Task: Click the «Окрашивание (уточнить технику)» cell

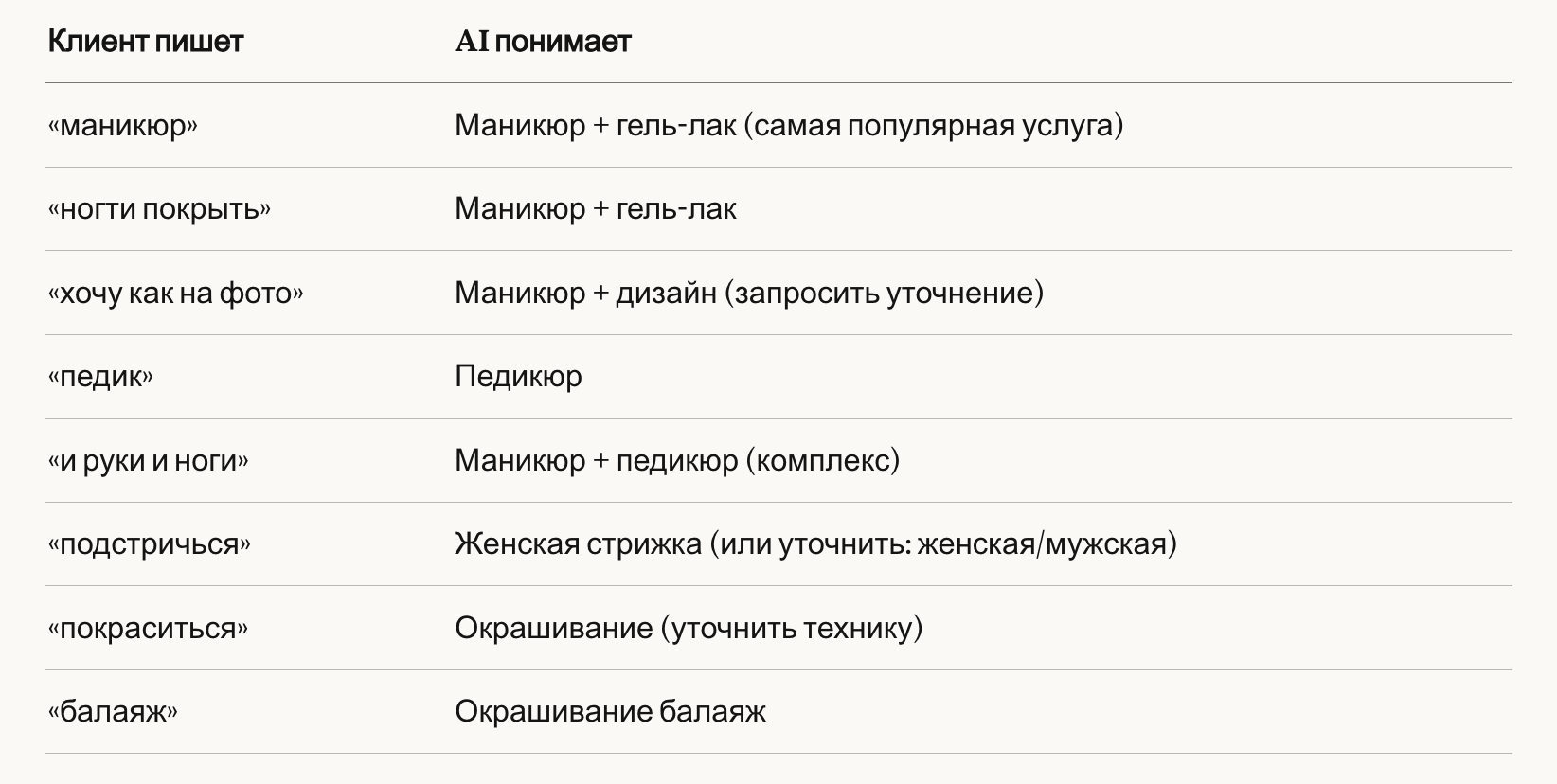Action: point(689,629)
